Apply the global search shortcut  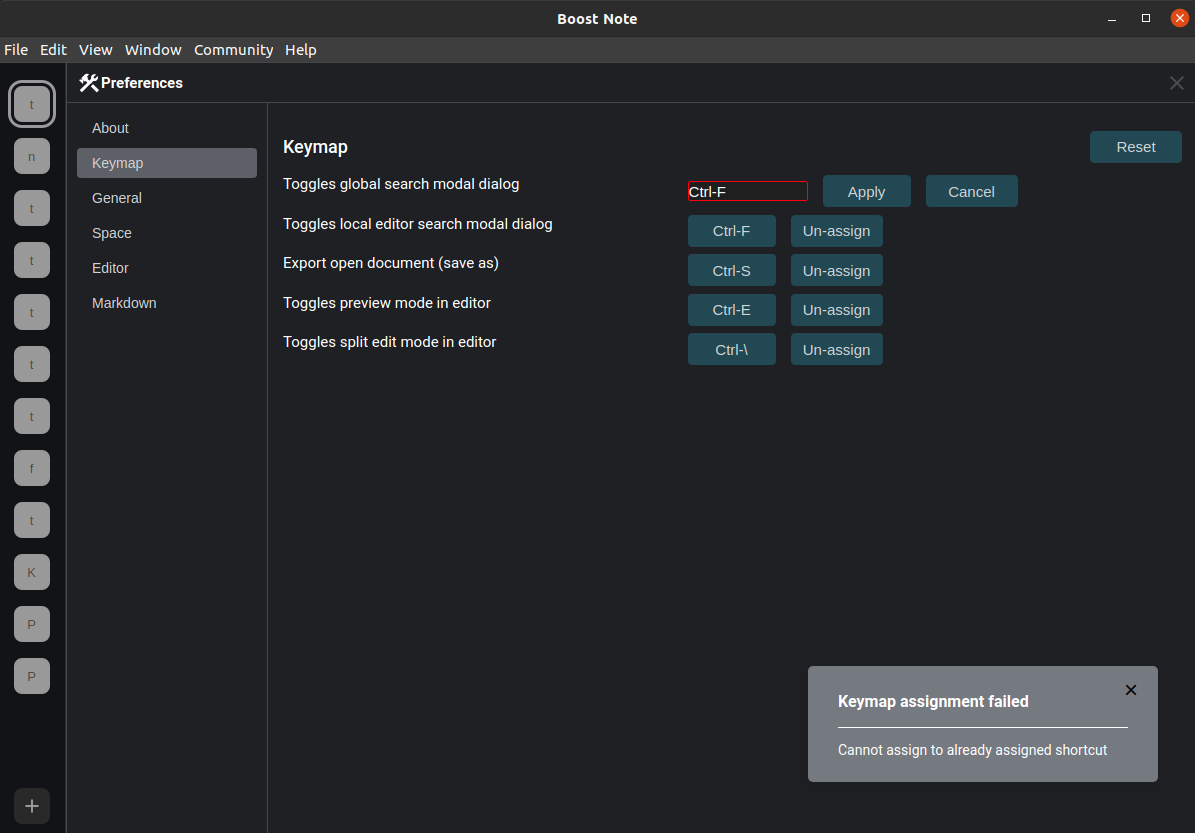coord(867,191)
